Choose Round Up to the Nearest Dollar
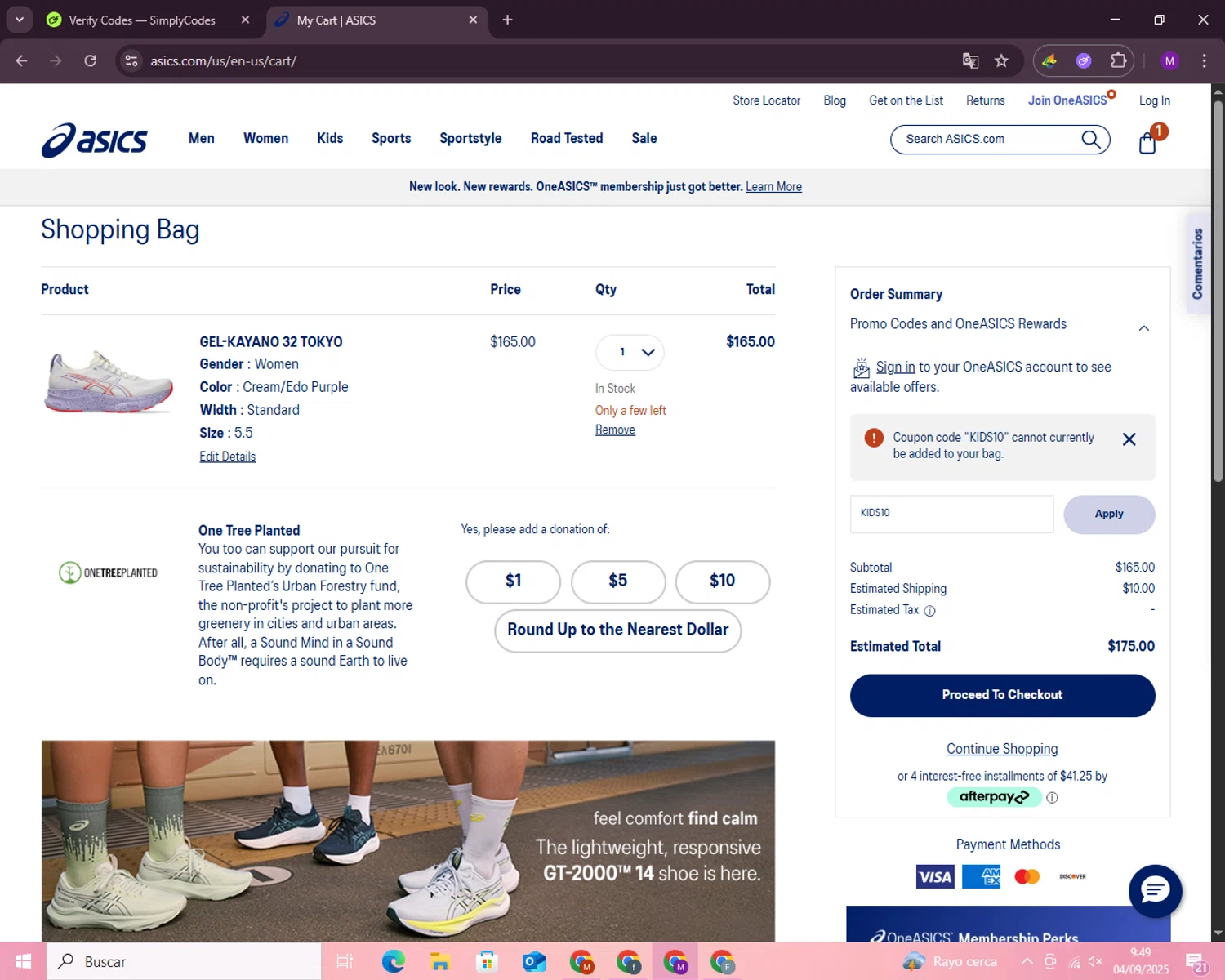 coord(617,630)
